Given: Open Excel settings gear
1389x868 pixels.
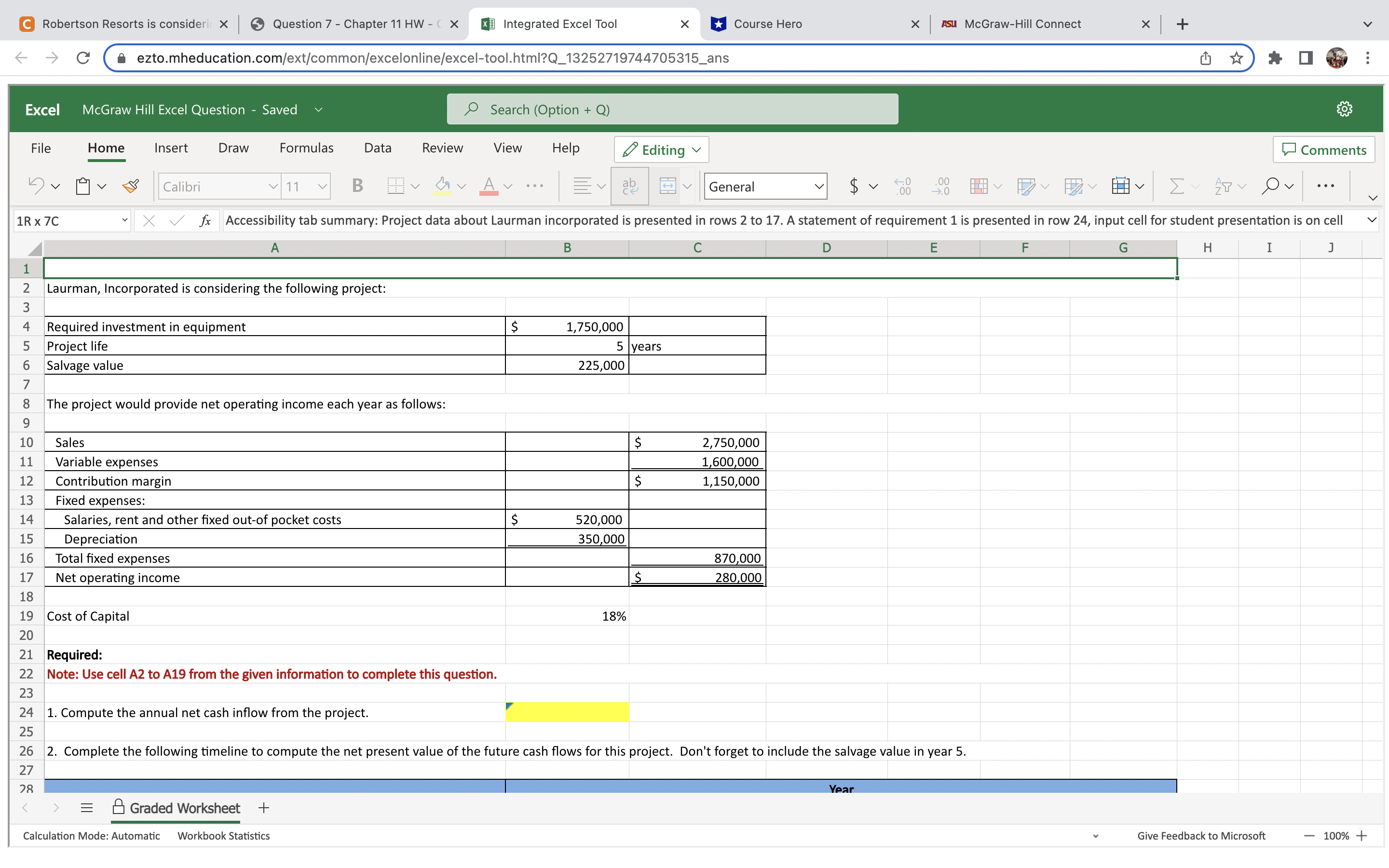Looking at the screenshot, I should [x=1344, y=108].
